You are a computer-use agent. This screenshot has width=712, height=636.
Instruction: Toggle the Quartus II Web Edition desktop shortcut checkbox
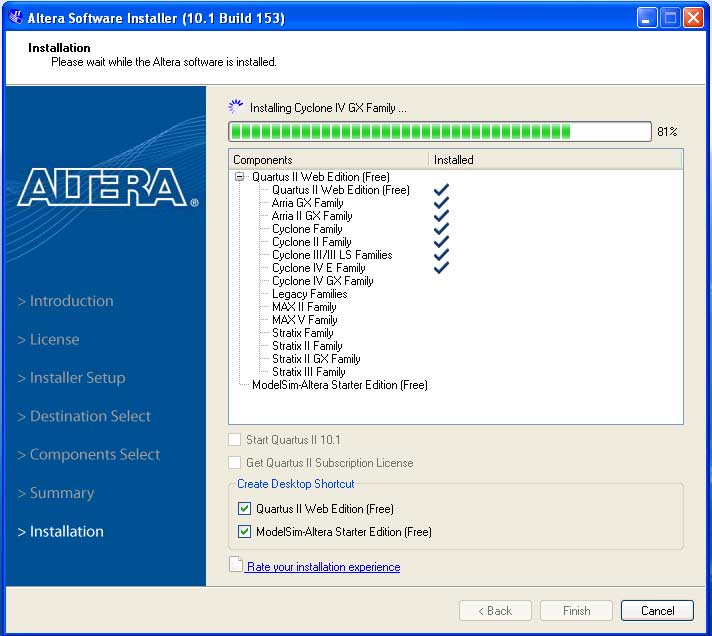pyautogui.click(x=244, y=509)
